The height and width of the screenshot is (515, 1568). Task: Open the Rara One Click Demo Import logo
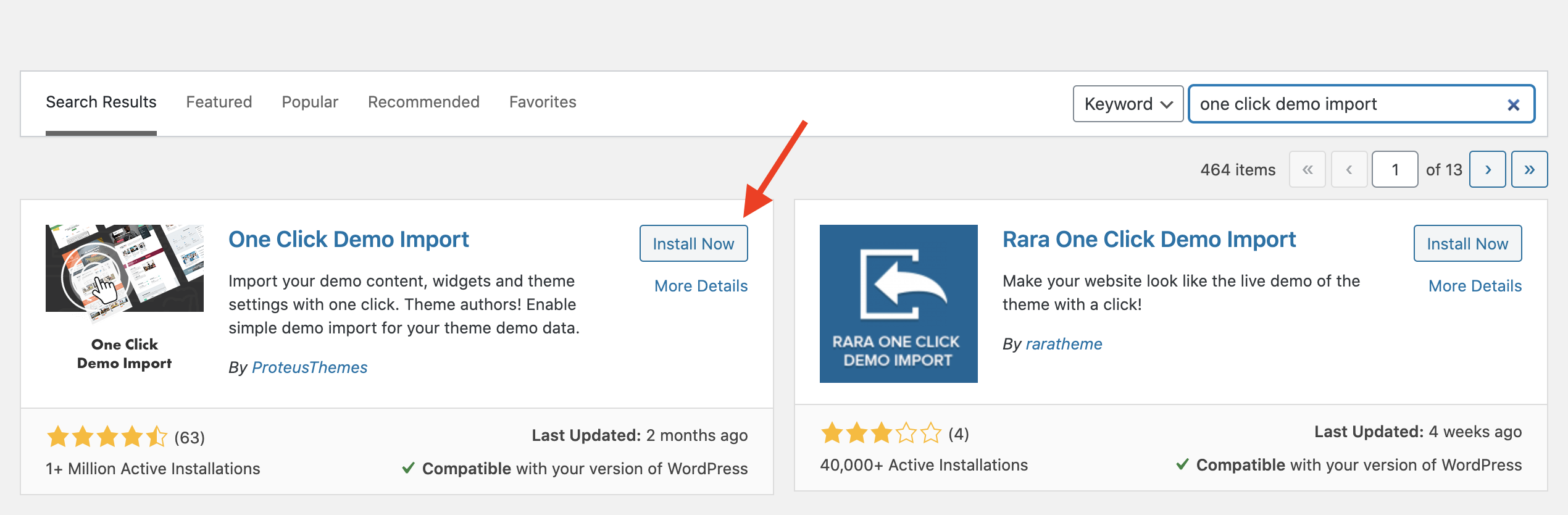pyautogui.click(x=898, y=304)
